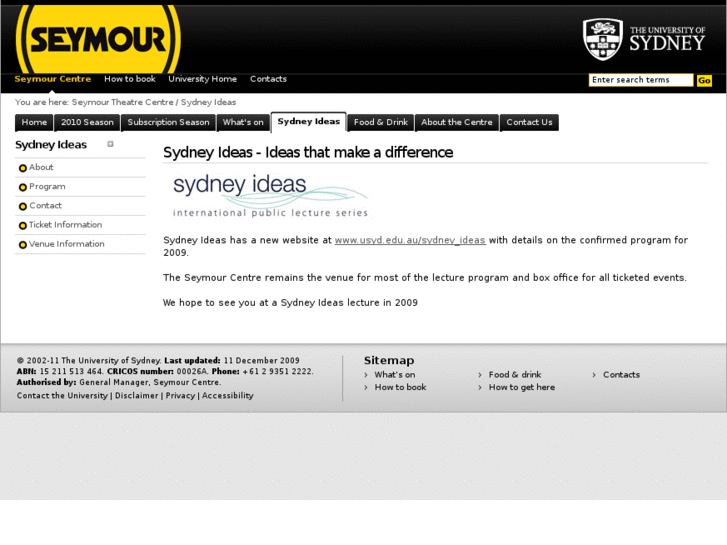Open the 2010 Season tab
This screenshot has height=545, width=727.
87,122
